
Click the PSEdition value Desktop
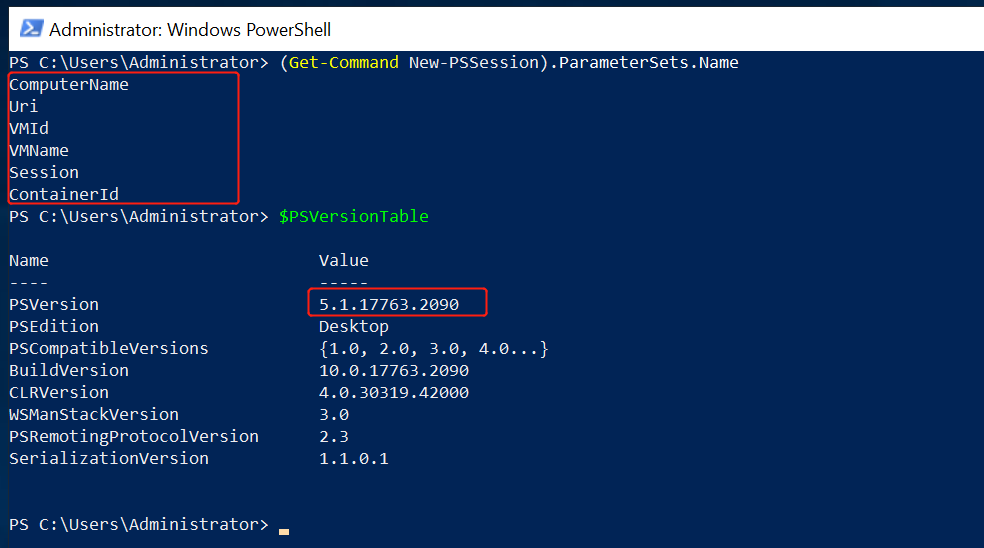[354, 326]
